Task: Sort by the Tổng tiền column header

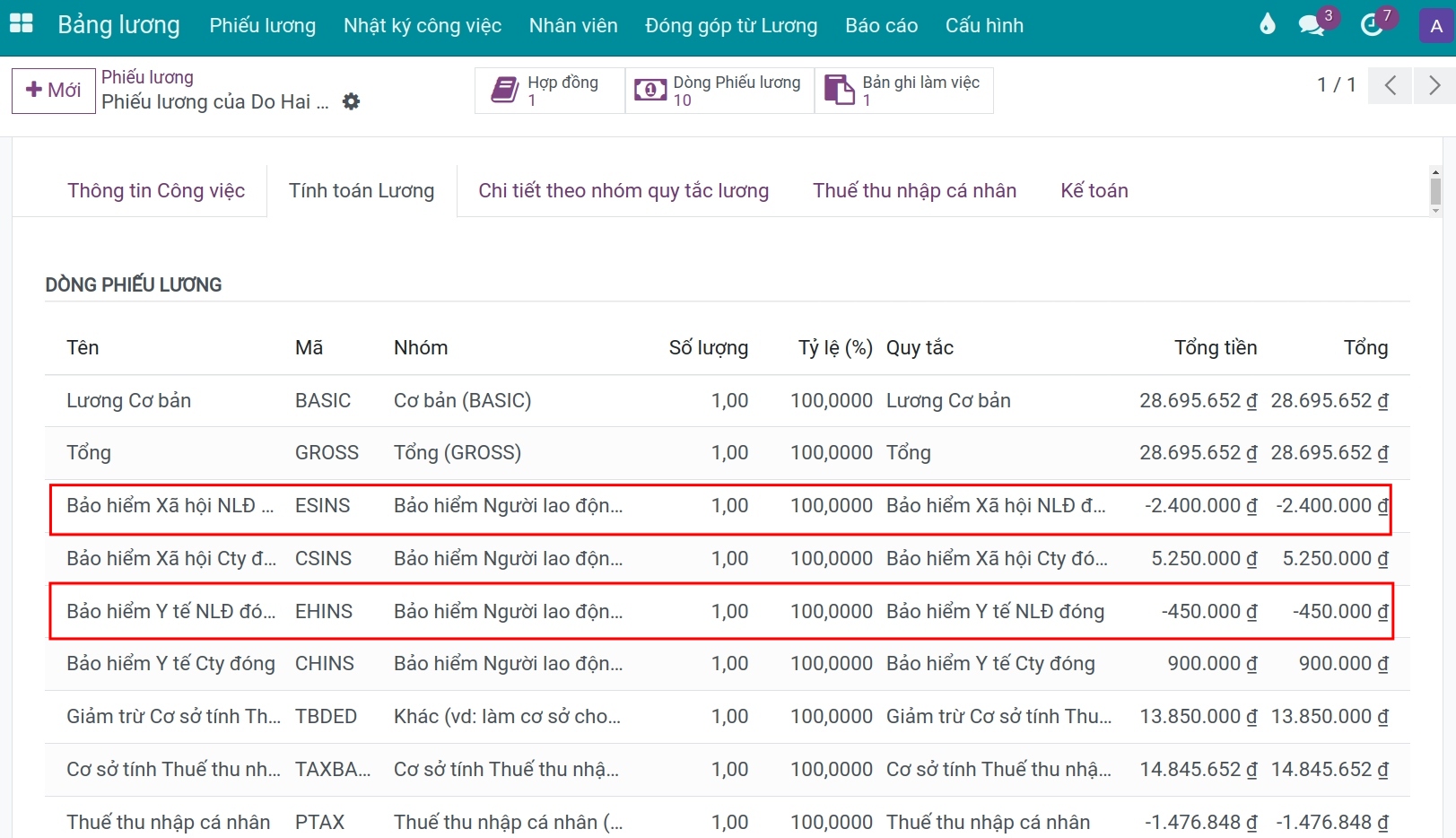Action: 1216,347
